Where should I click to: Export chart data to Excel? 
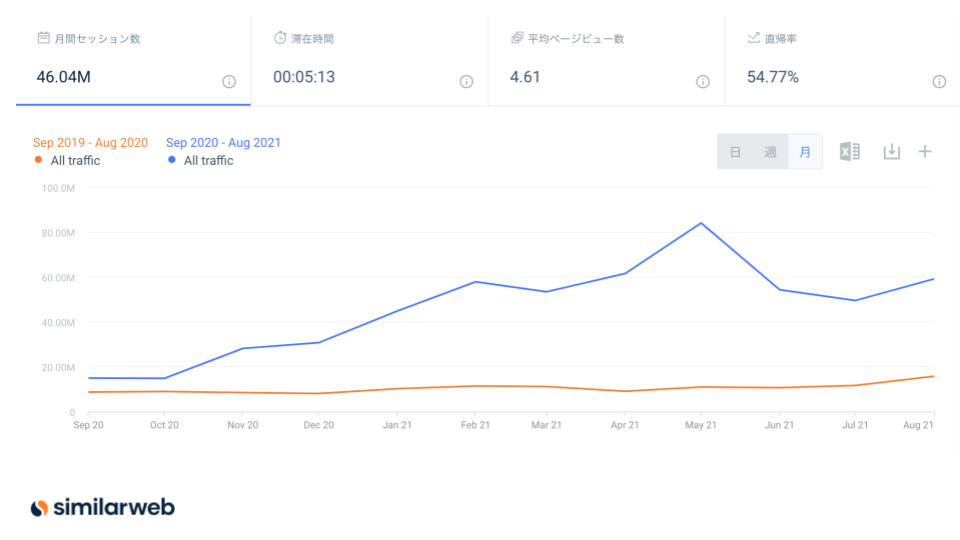coord(849,152)
